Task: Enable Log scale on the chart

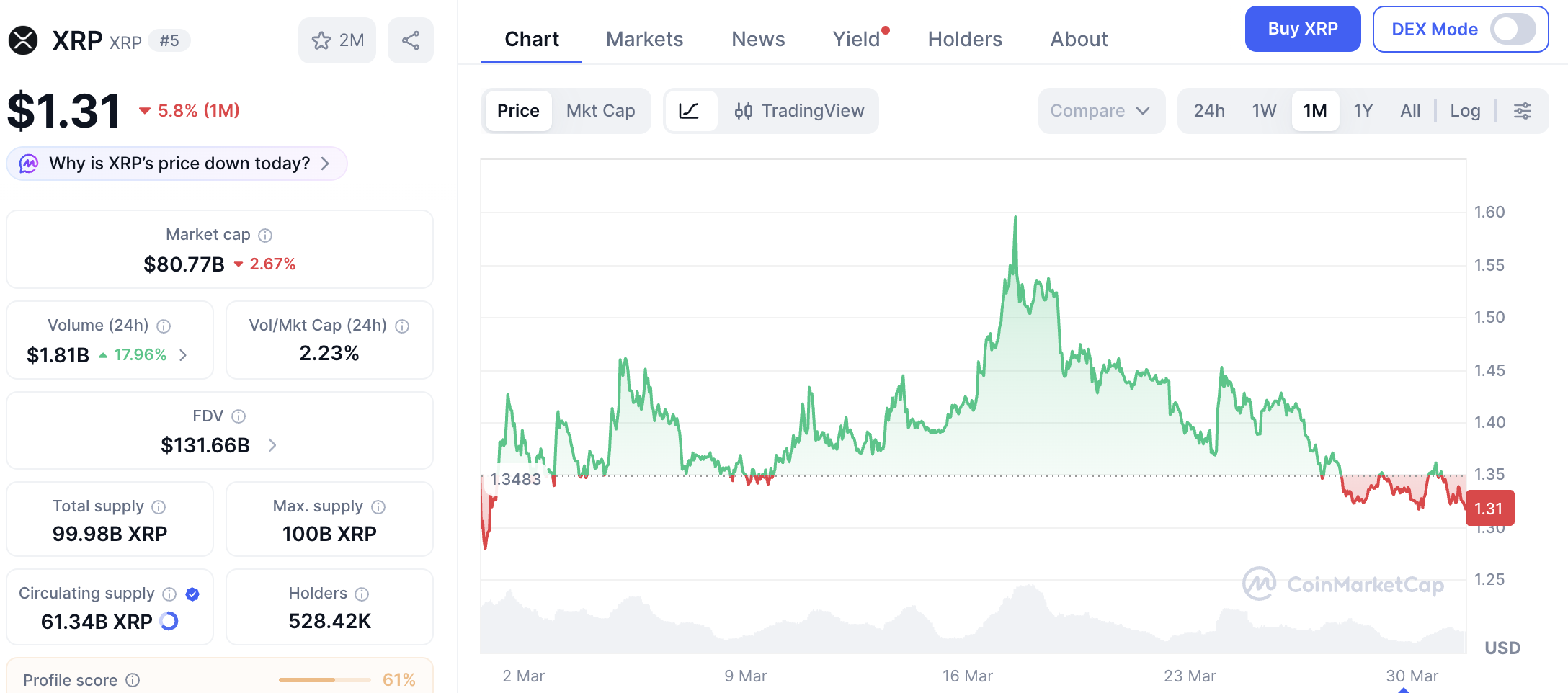Action: (1465, 111)
